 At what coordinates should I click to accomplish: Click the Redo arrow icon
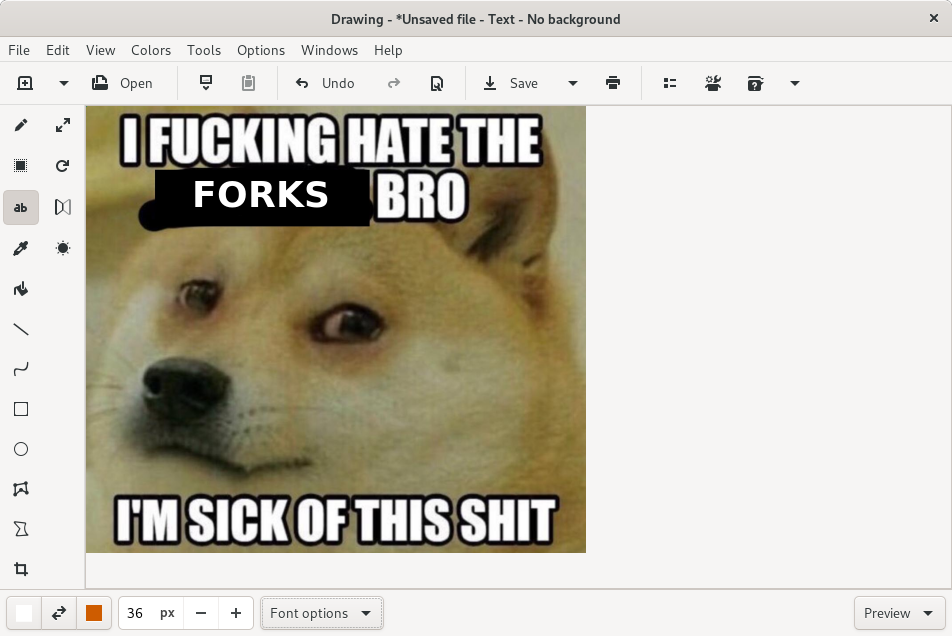click(394, 83)
